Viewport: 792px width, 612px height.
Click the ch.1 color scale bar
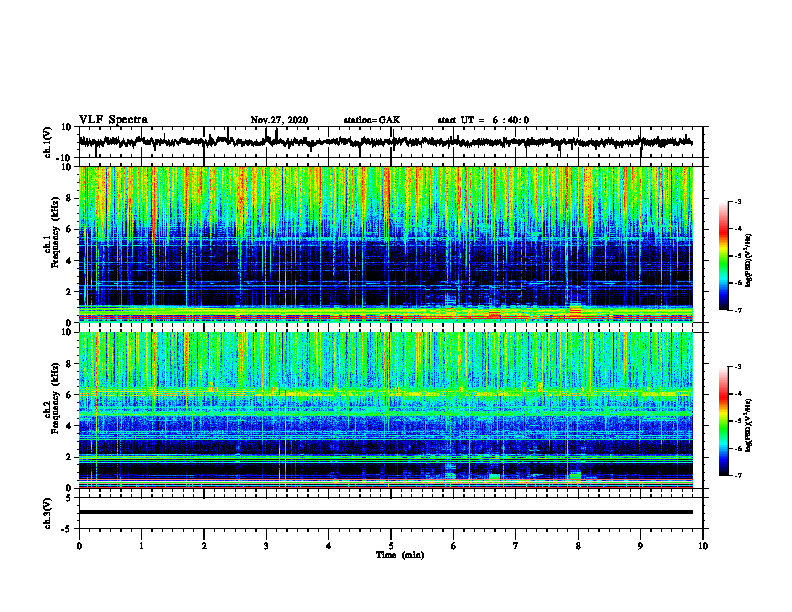724,256
